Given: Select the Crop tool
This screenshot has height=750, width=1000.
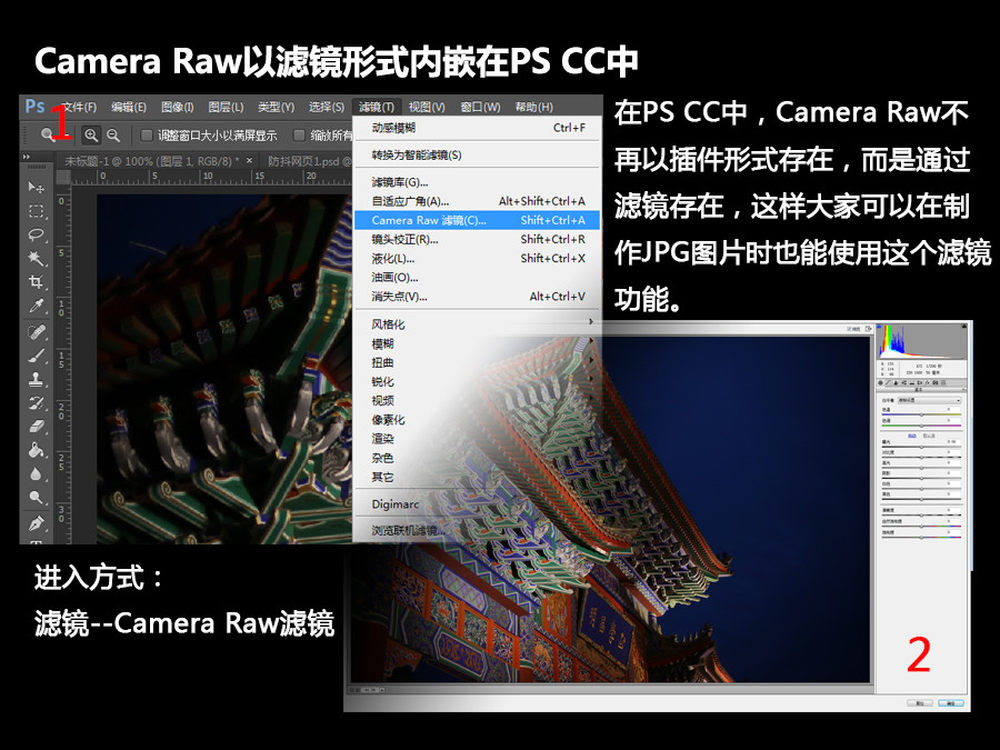Looking at the screenshot, I should click(36, 282).
